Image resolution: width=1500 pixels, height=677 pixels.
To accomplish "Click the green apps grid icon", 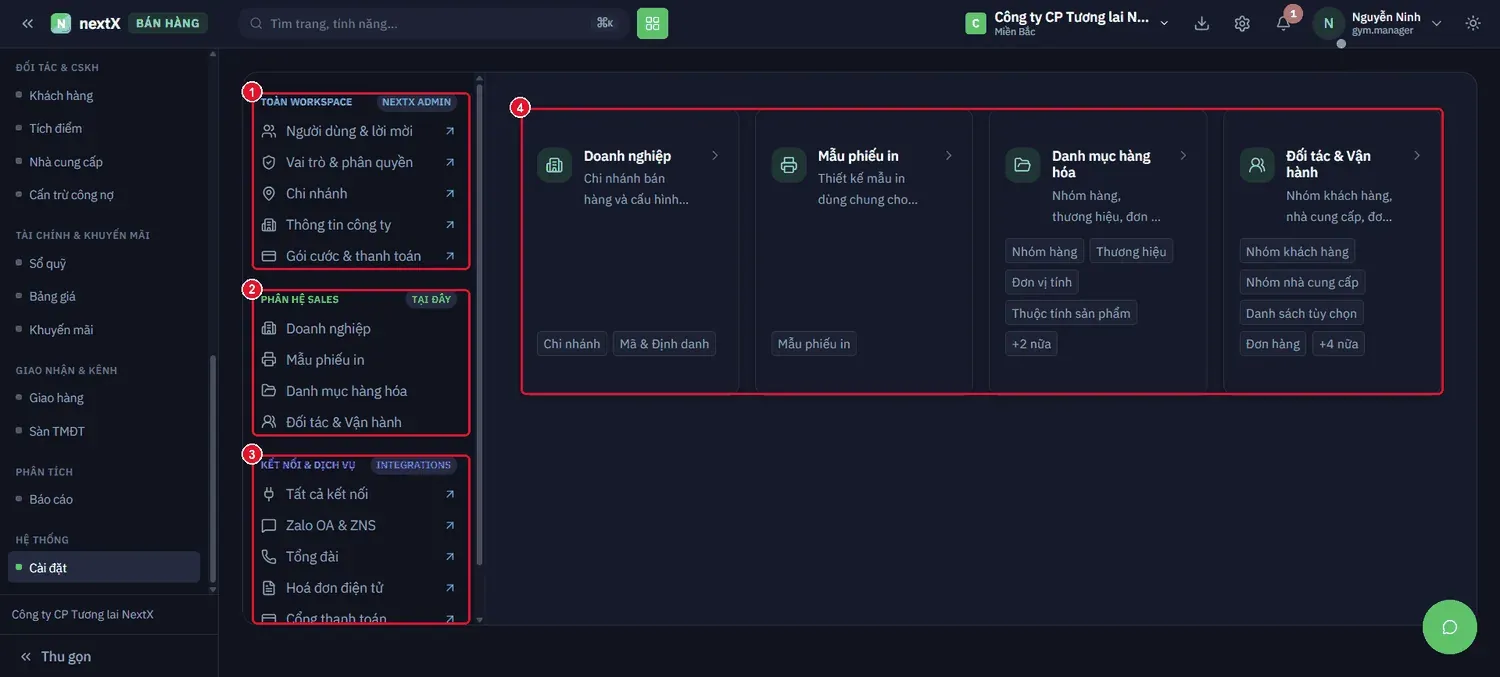I will 652,23.
